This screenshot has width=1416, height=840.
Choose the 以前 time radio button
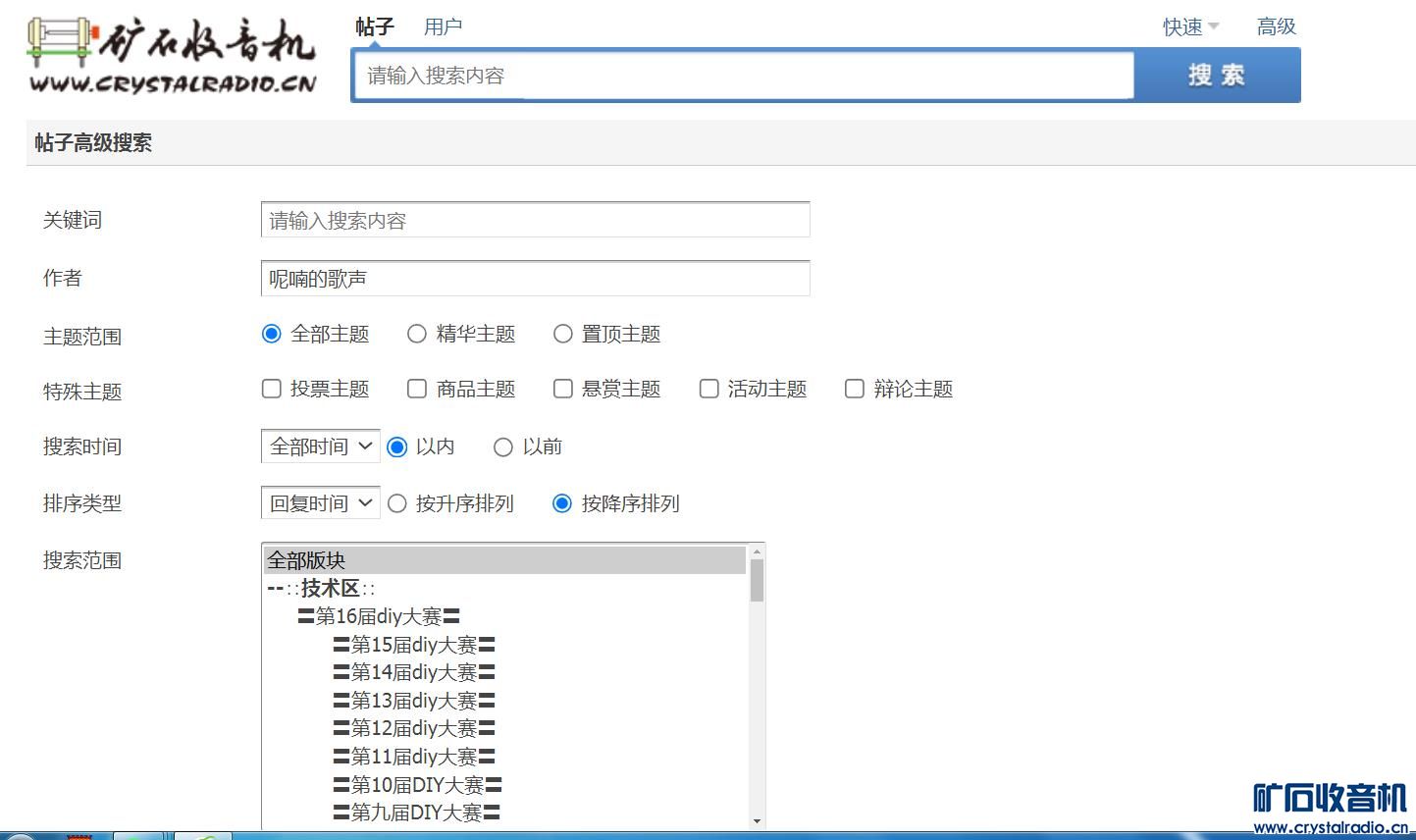[x=503, y=447]
